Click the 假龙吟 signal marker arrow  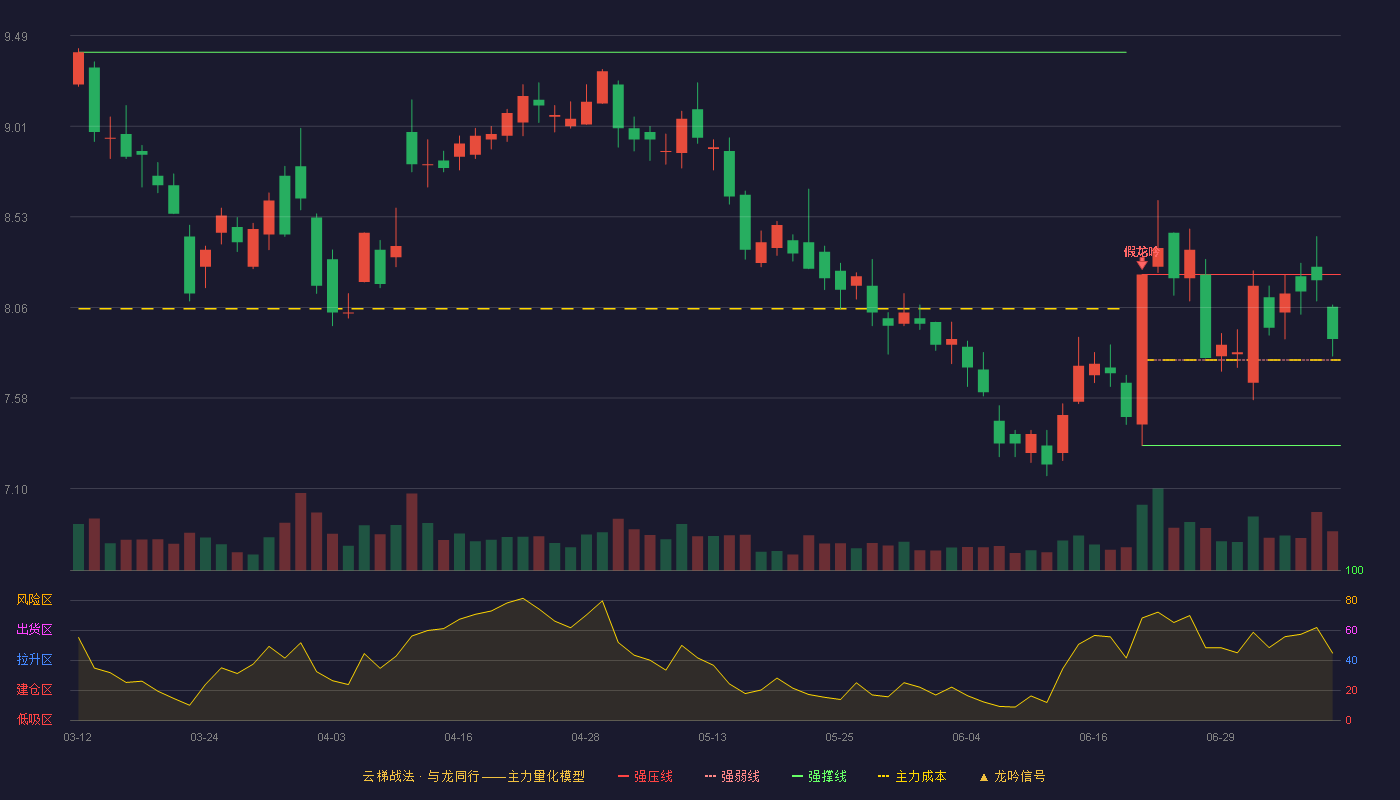(x=1142, y=264)
